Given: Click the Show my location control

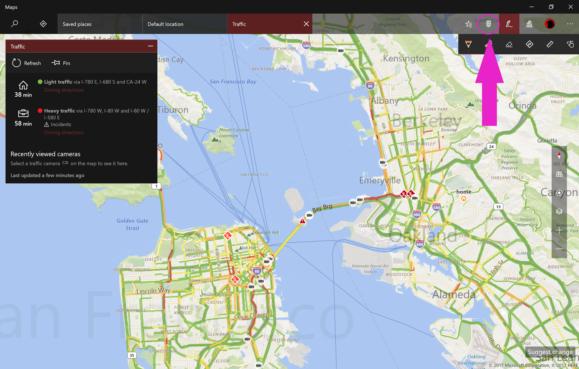Looking at the screenshot, I should coord(559,192).
